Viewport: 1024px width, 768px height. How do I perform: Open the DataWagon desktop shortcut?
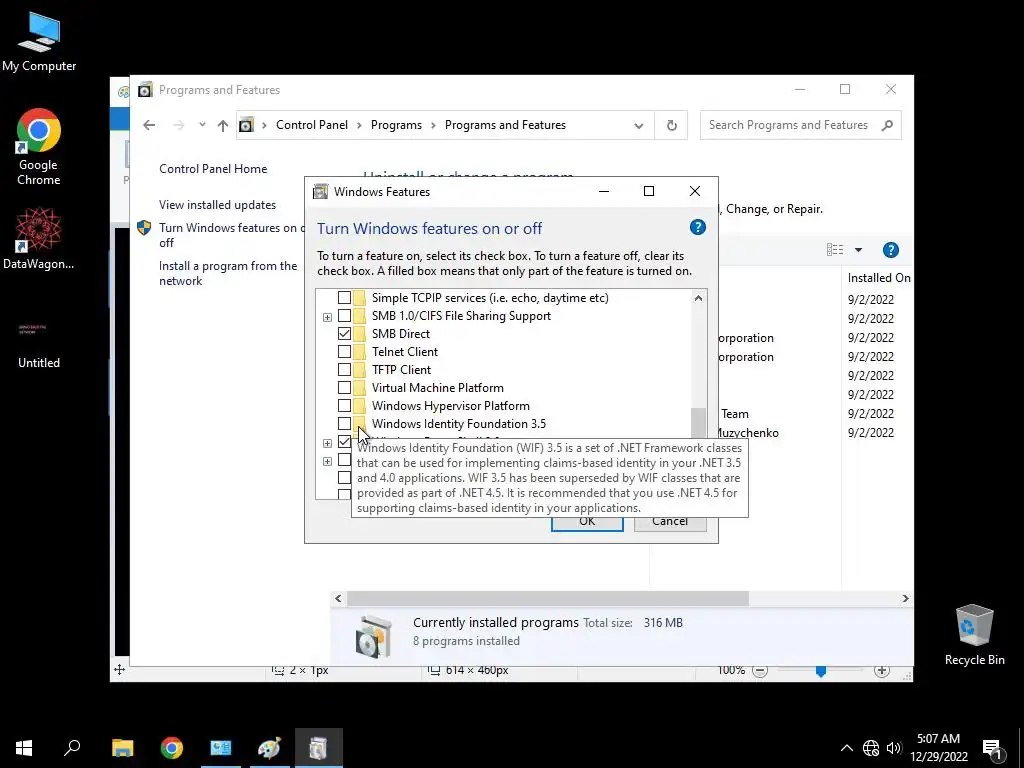point(39,238)
